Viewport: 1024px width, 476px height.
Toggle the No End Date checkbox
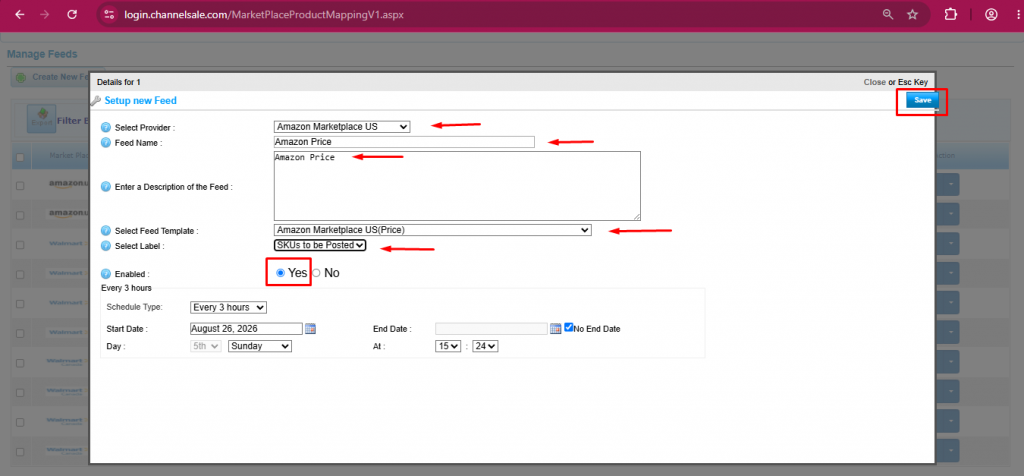click(x=569, y=327)
